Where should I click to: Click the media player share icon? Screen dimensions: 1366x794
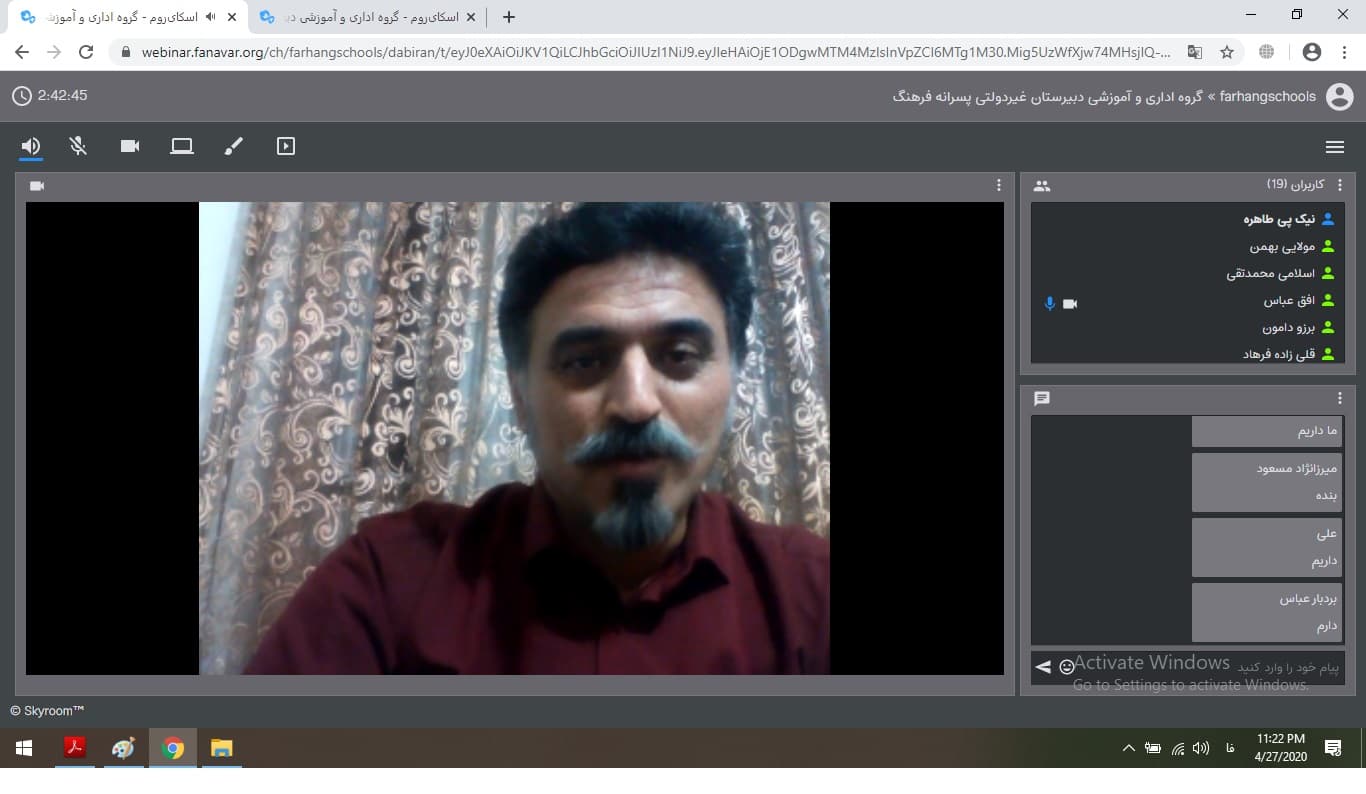pos(286,146)
